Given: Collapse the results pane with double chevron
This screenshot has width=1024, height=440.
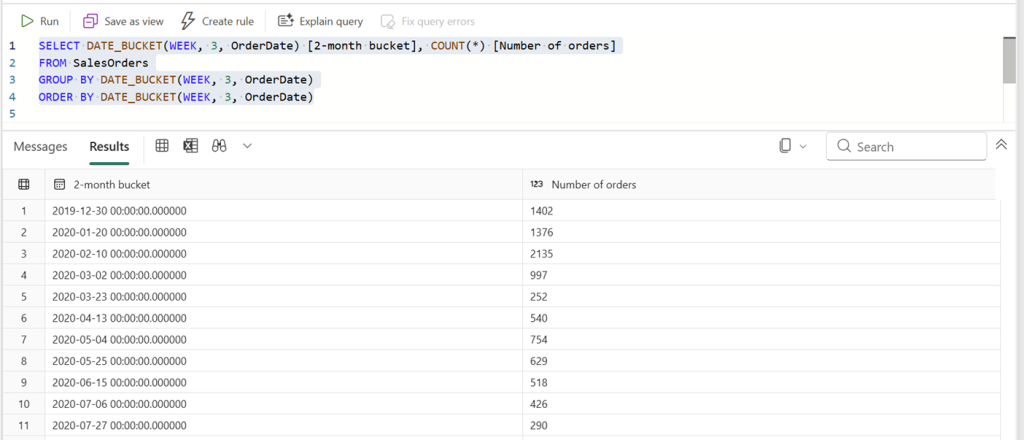Looking at the screenshot, I should point(1001,144).
